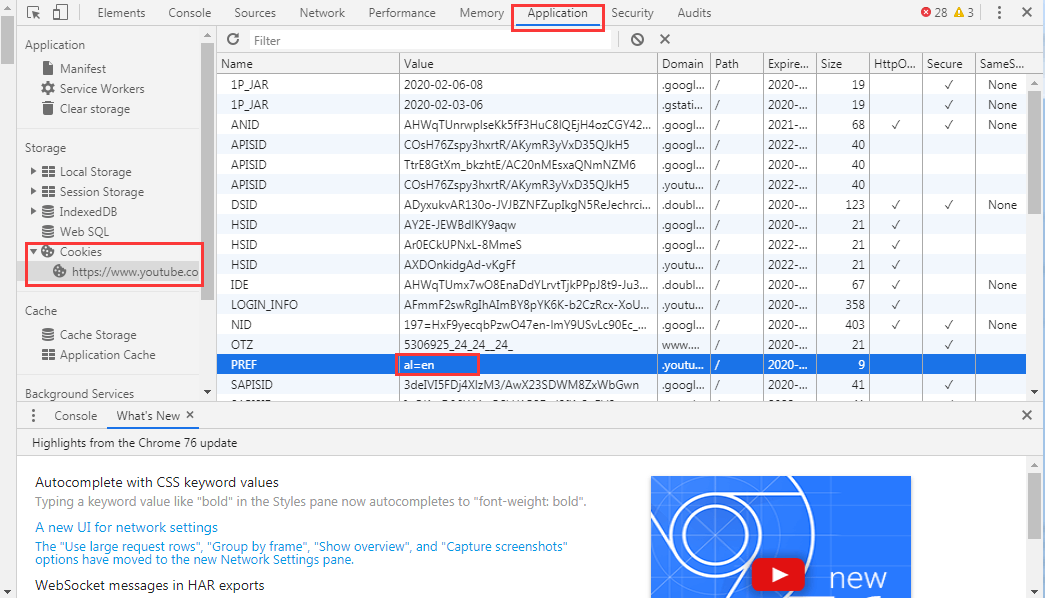
Task: Select the NID cookie row
Action: pyautogui.click(x=621, y=325)
